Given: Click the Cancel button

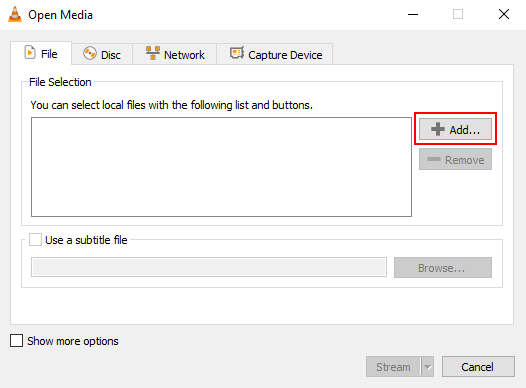Looking at the screenshot, I should click(478, 367).
